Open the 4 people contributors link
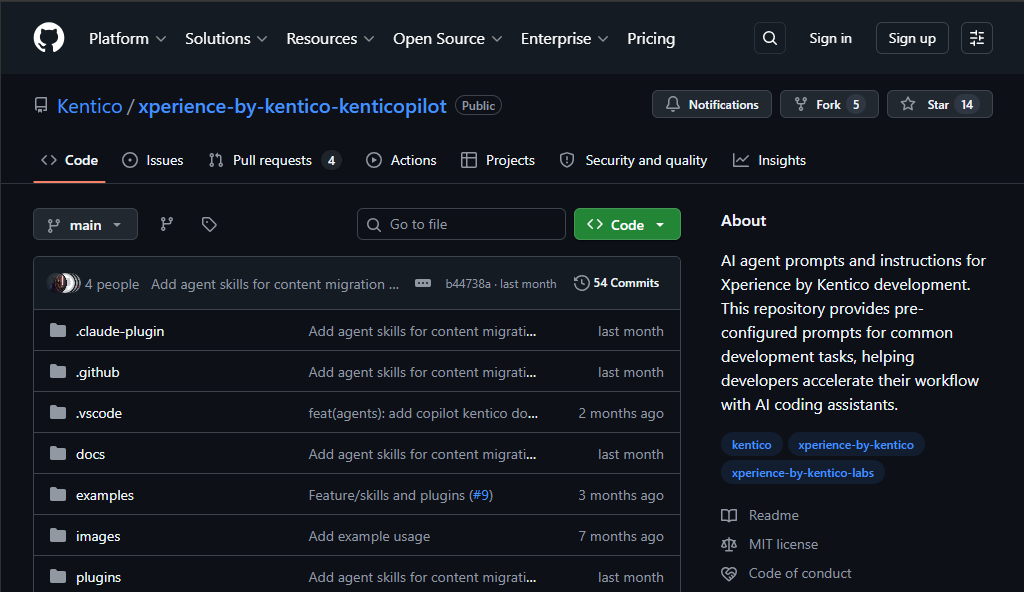This screenshot has height=592, width=1024. [112, 284]
